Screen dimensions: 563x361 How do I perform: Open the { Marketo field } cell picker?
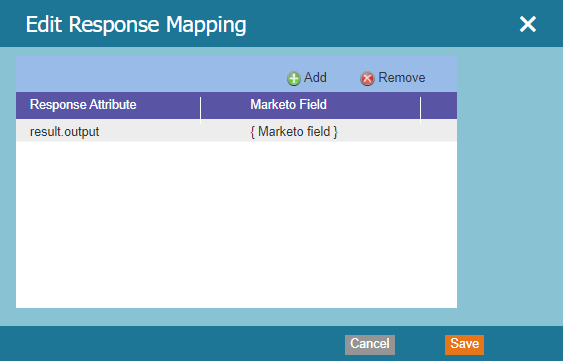pyautogui.click(x=310, y=132)
